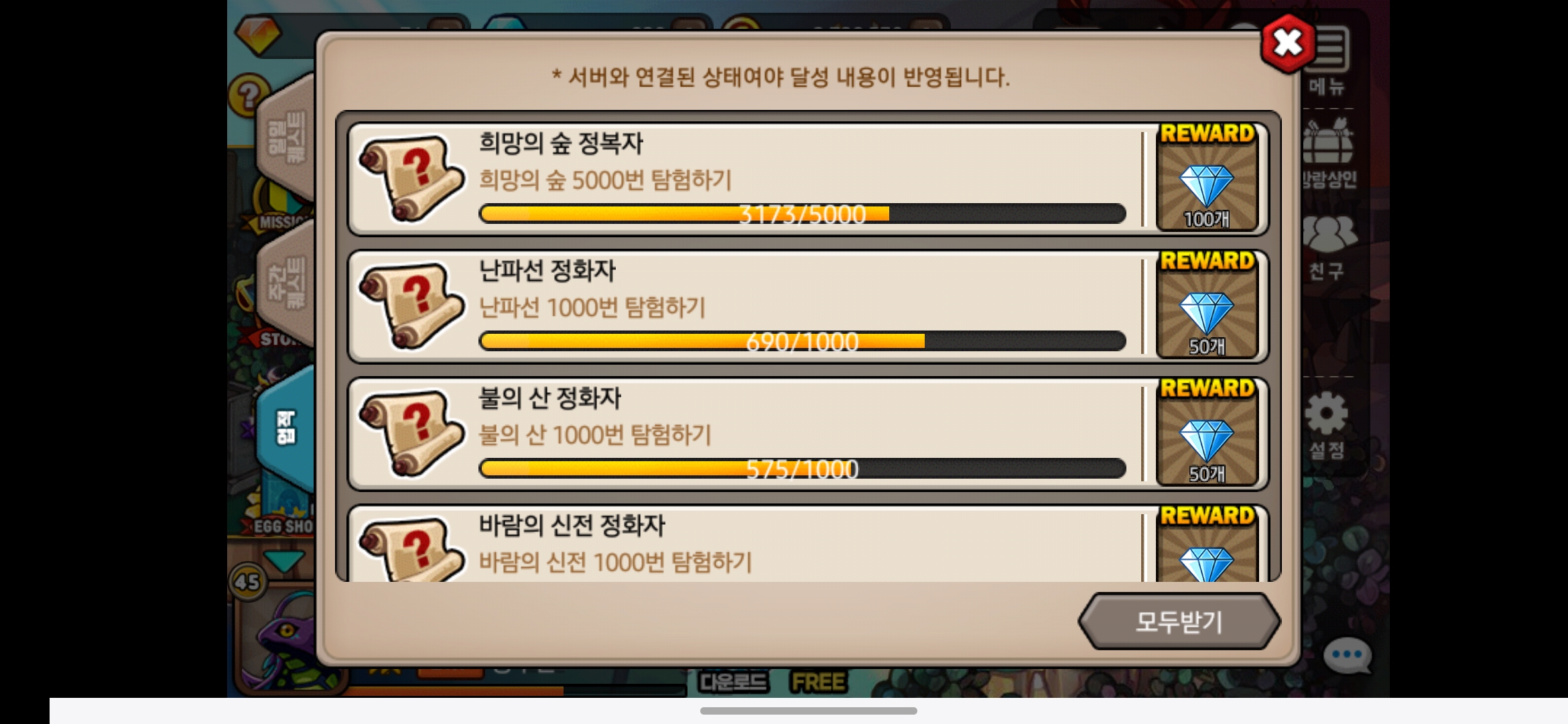Open the 설정 gear settings icon
The height and width of the screenshot is (724, 1568).
(x=1327, y=424)
